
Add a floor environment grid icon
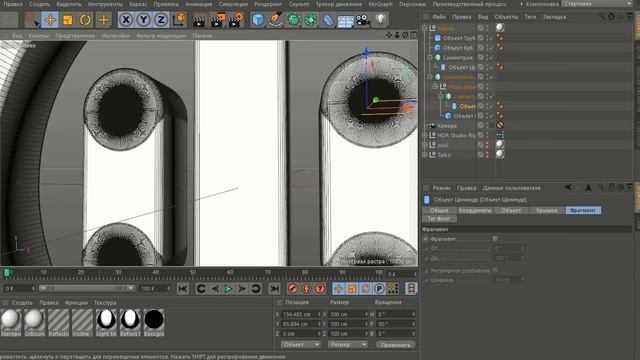pos(345,20)
